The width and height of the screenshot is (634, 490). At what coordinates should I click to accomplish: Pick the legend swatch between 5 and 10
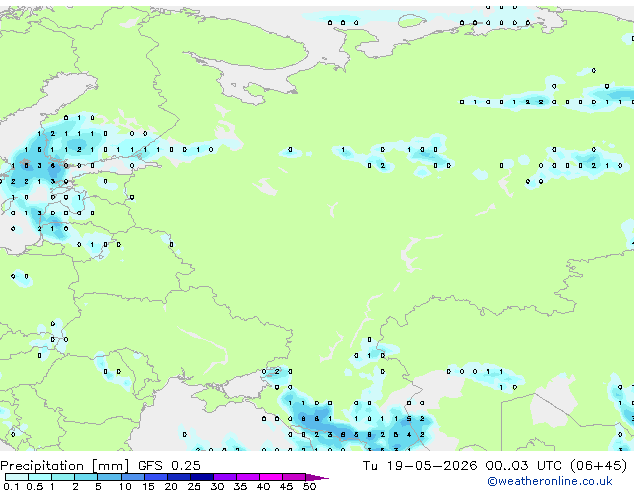pyautogui.click(x=110, y=477)
